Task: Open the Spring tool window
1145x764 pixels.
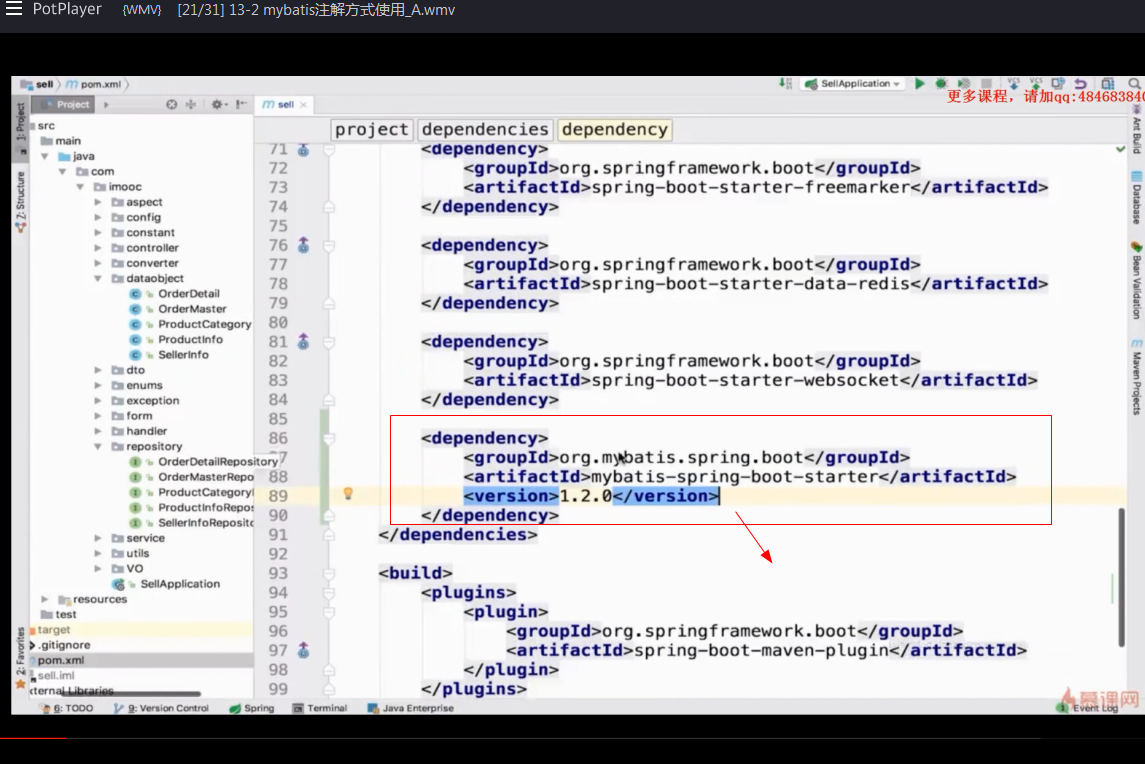Action: [x=253, y=708]
